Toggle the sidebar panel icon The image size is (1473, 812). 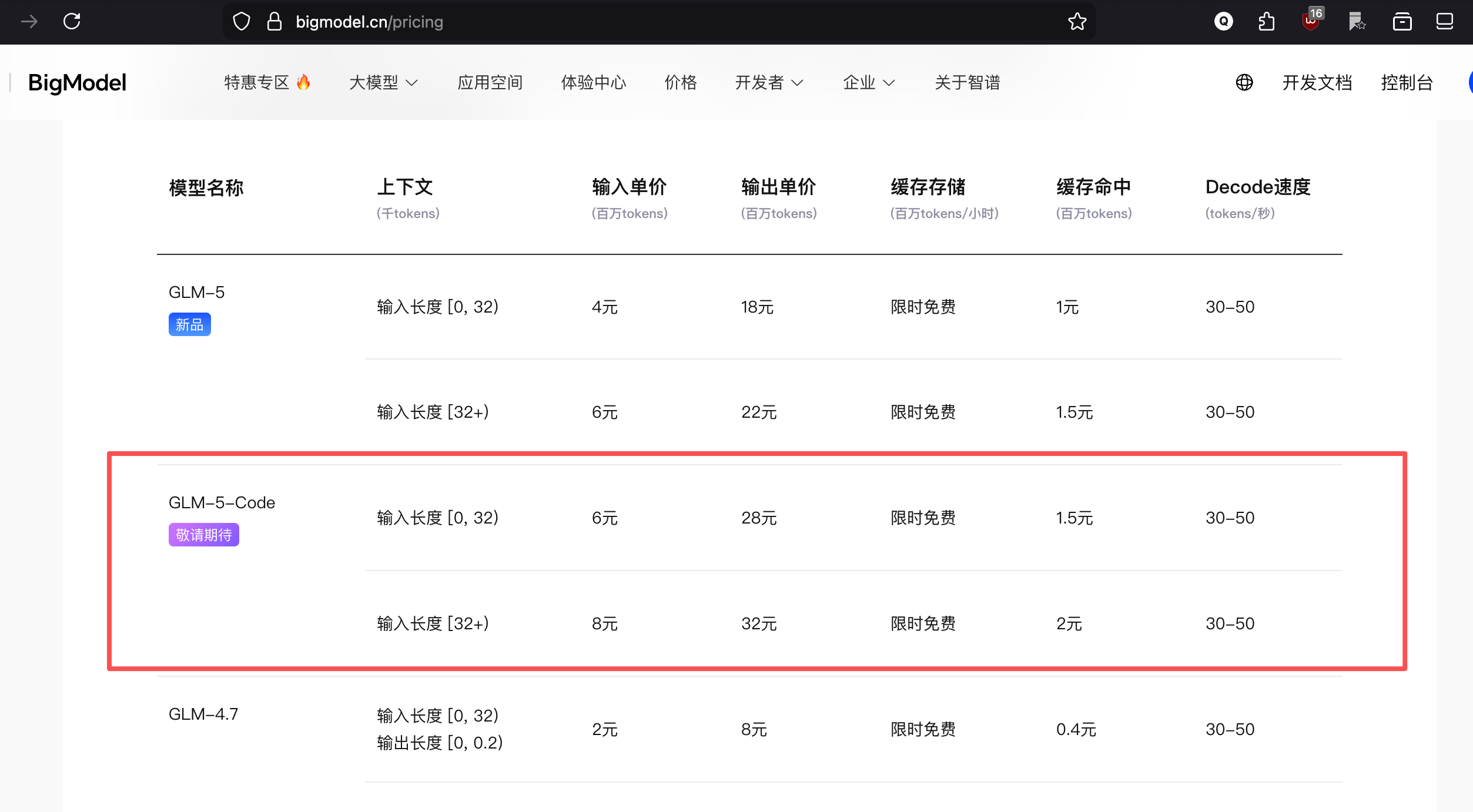point(1444,22)
